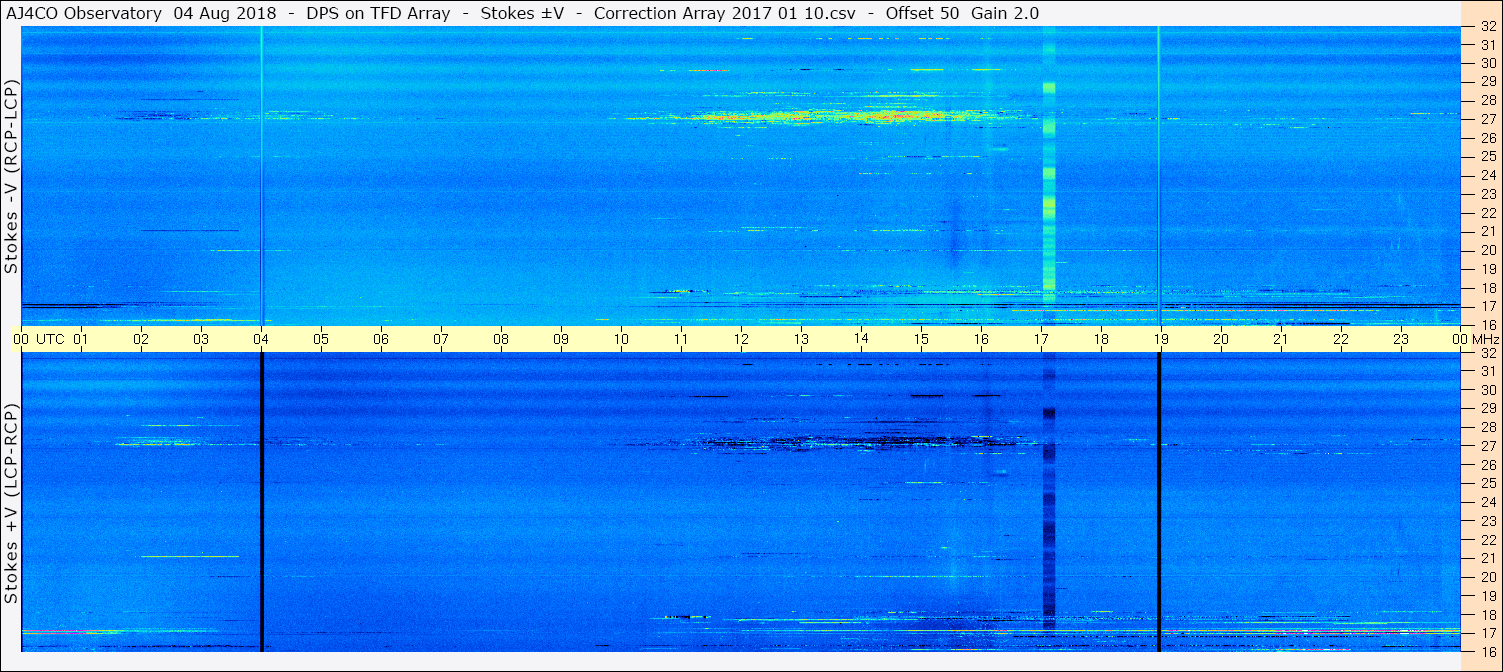This screenshot has height=672, width=1503.
Task: Click the 08 UTC time tick
Action: click(x=501, y=339)
